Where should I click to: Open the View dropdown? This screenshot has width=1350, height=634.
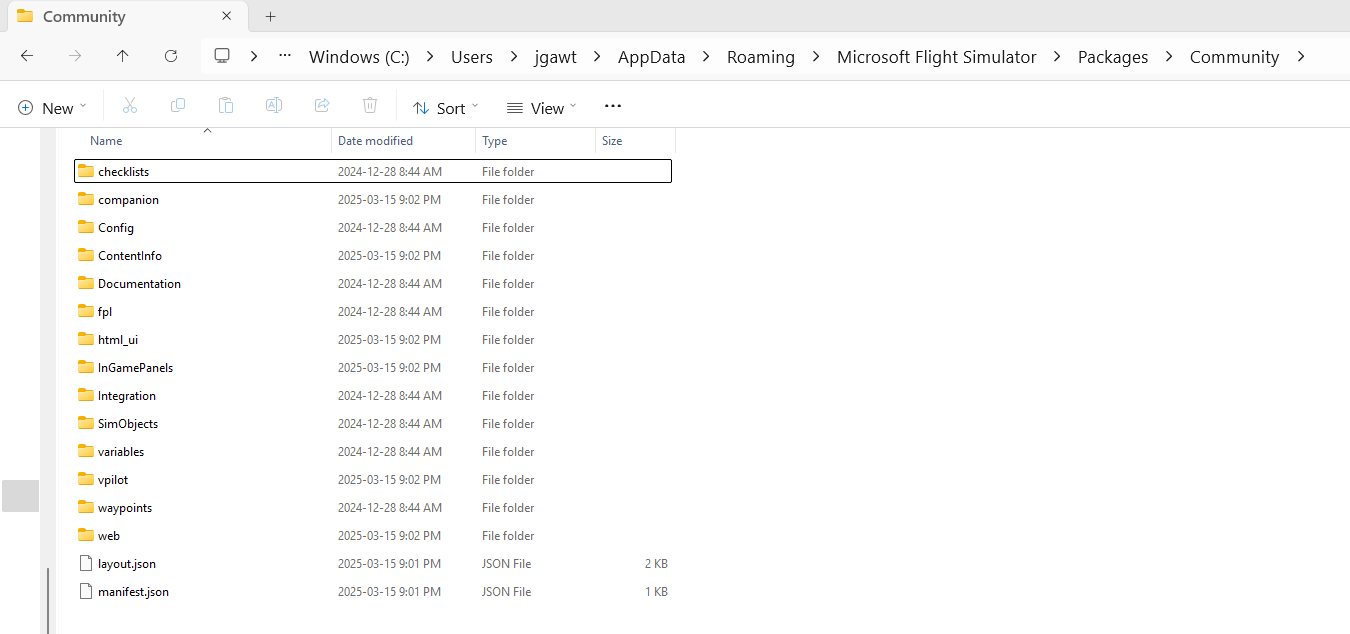[540, 107]
